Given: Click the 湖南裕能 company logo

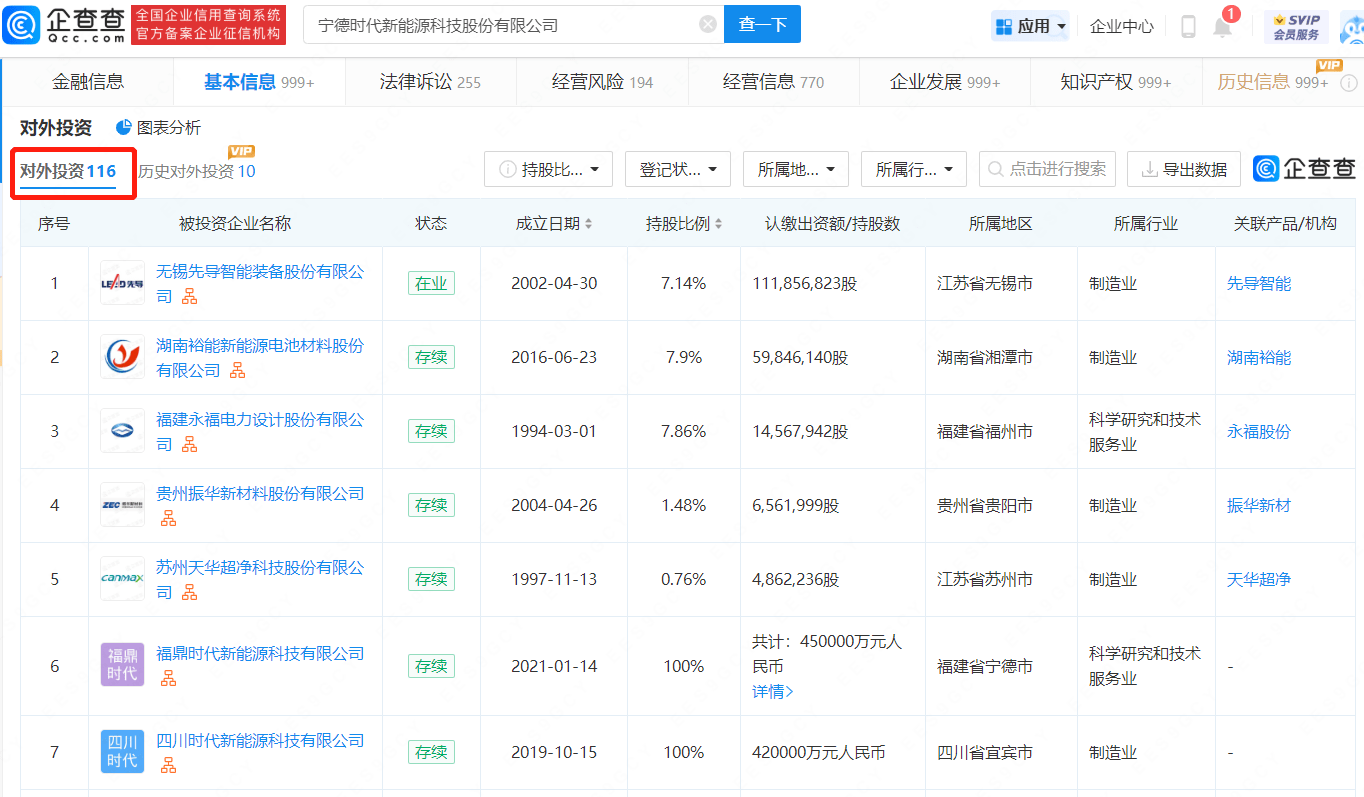Looking at the screenshot, I should click(x=122, y=357).
